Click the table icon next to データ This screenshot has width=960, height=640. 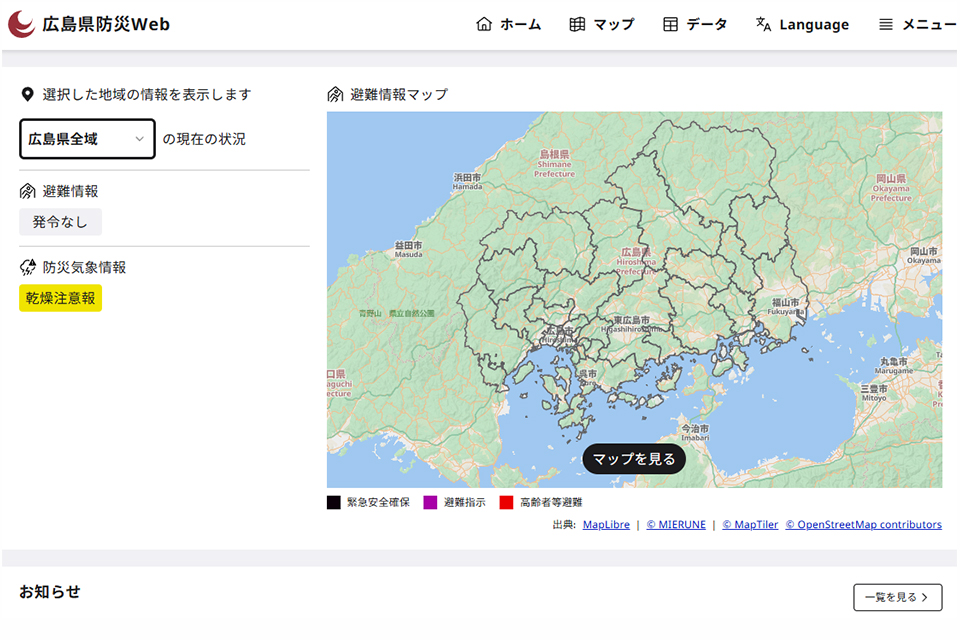point(672,23)
